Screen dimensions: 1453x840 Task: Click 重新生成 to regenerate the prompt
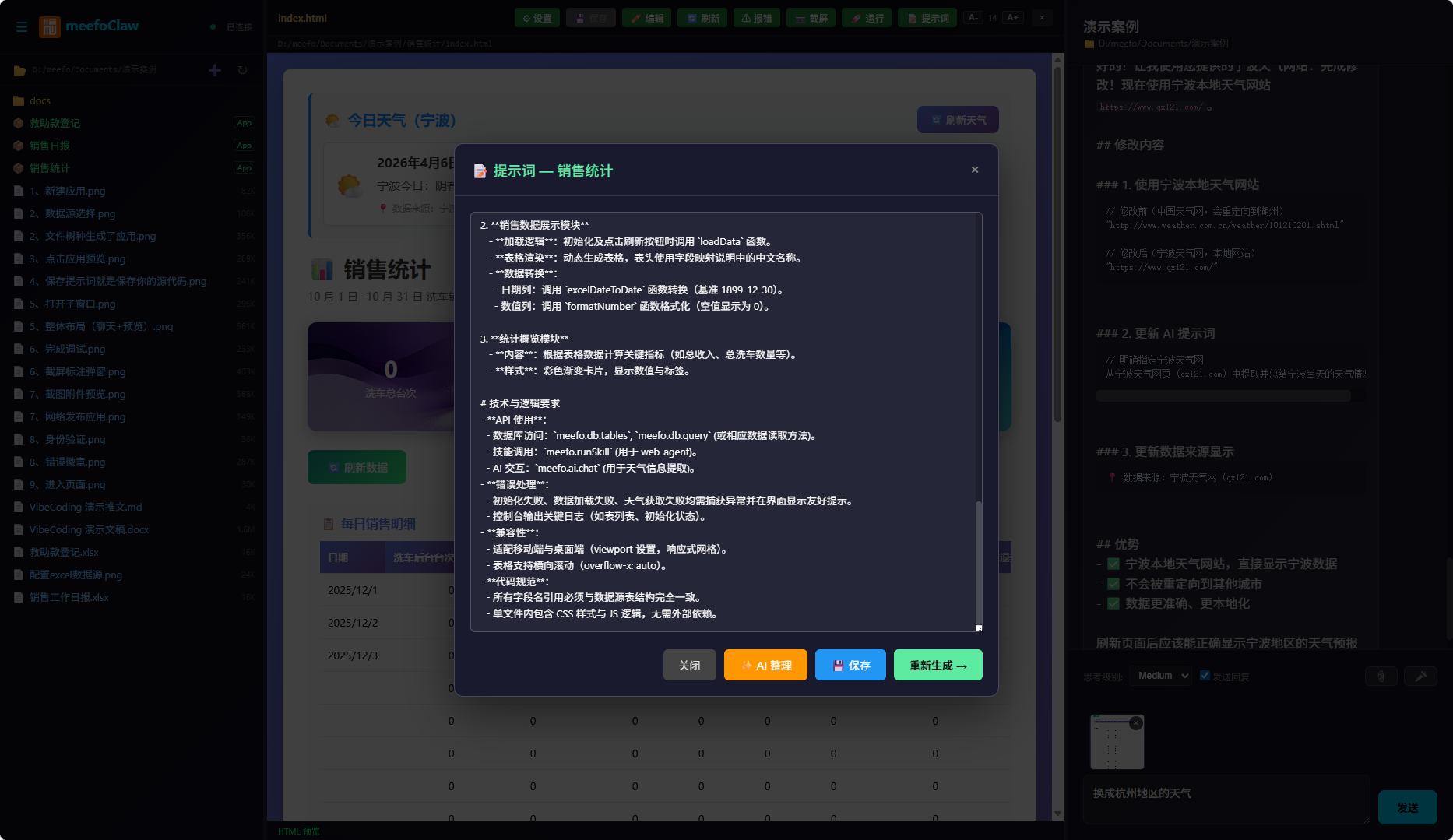tap(938, 665)
